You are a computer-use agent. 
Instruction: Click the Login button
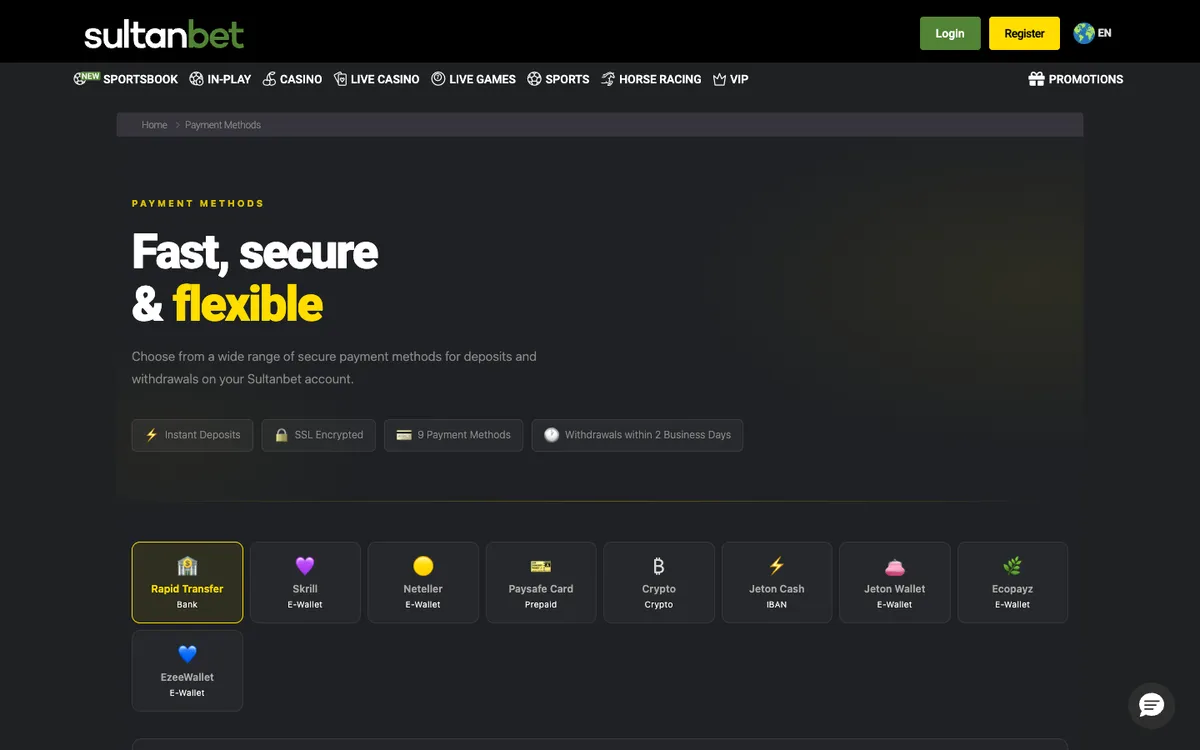(x=950, y=33)
